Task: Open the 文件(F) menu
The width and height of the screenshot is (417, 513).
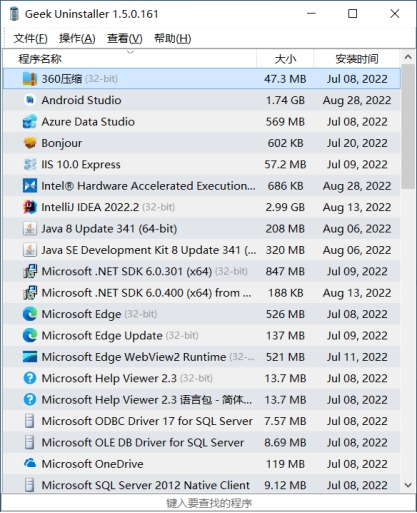Action: click(x=30, y=38)
